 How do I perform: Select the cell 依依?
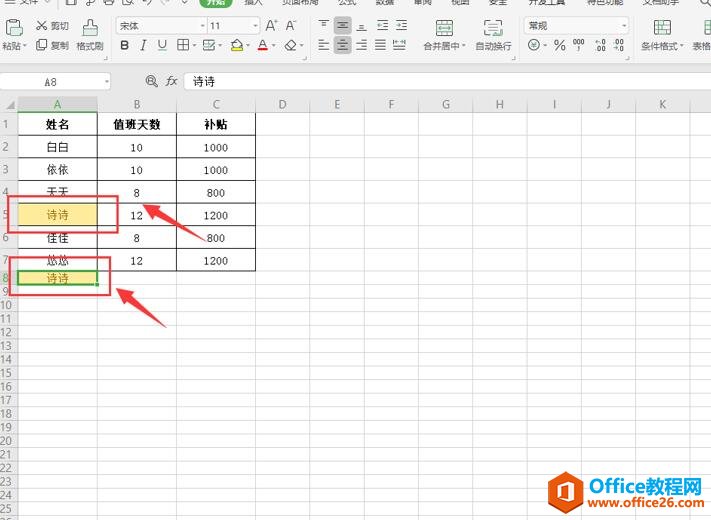coord(58,170)
